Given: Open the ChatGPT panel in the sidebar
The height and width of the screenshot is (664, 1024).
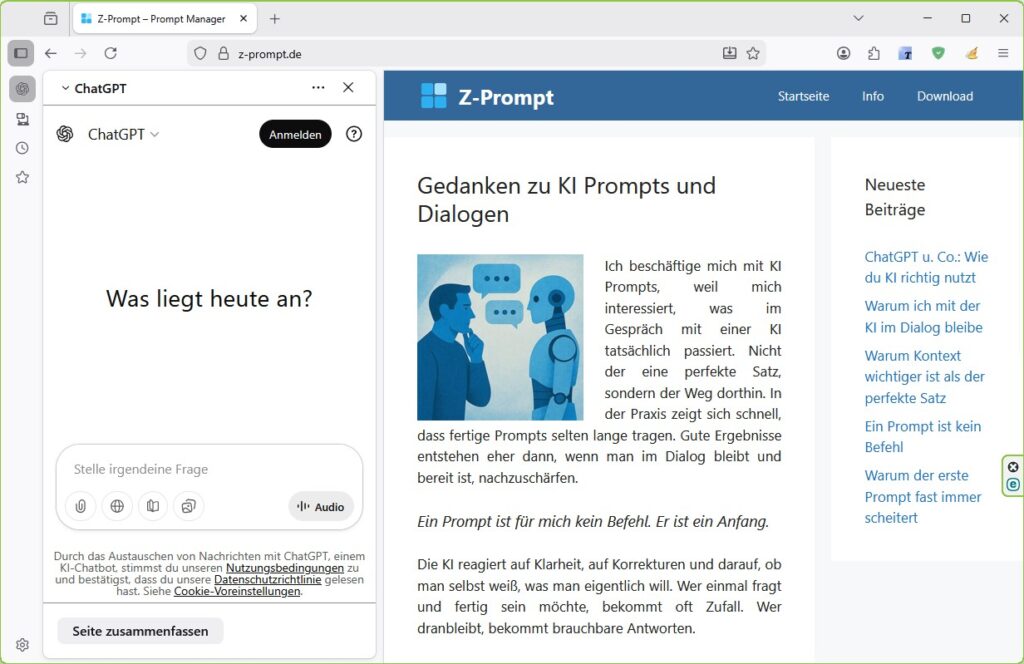Looking at the screenshot, I should pos(20,89).
